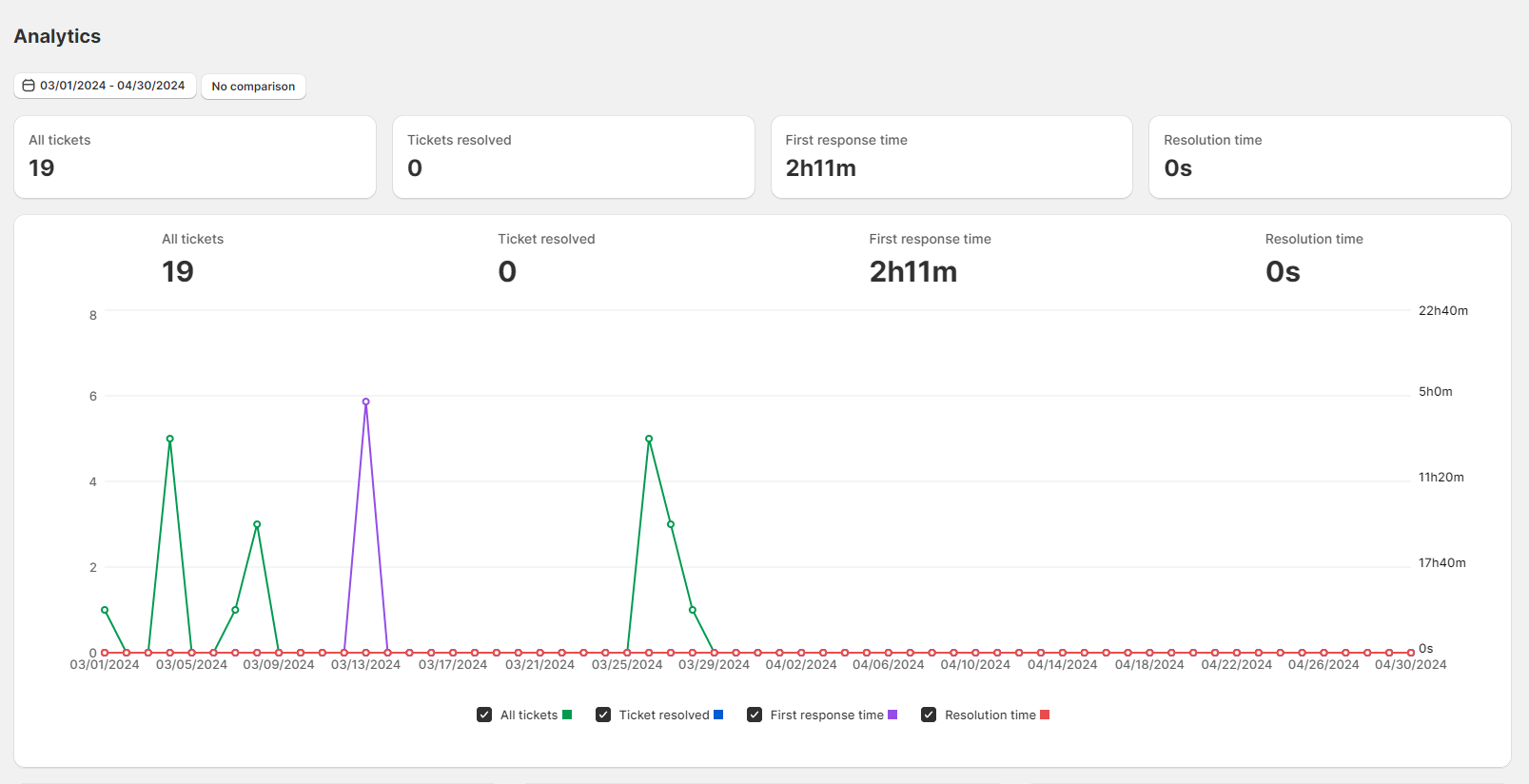Click the purple peak point near 03/13/2024
Viewport: 1529px width, 784px height.
click(365, 402)
